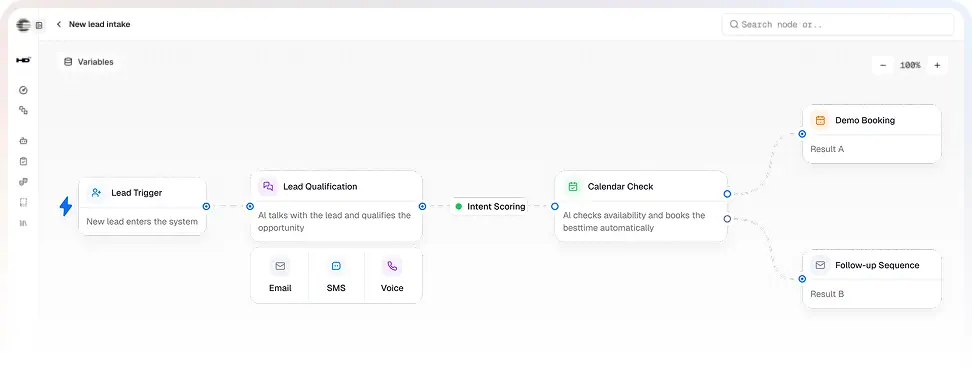Zoom in with the plus button
972x368 pixels.
[x=937, y=65]
